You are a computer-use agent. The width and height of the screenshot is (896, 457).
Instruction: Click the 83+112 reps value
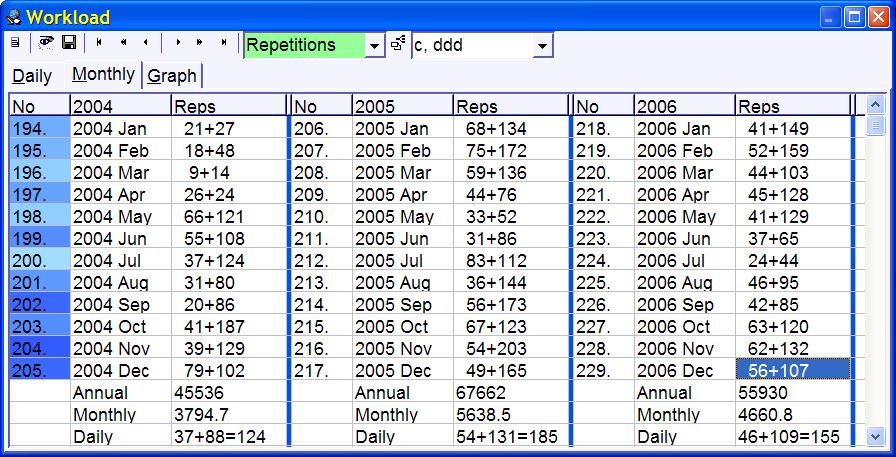click(511, 260)
